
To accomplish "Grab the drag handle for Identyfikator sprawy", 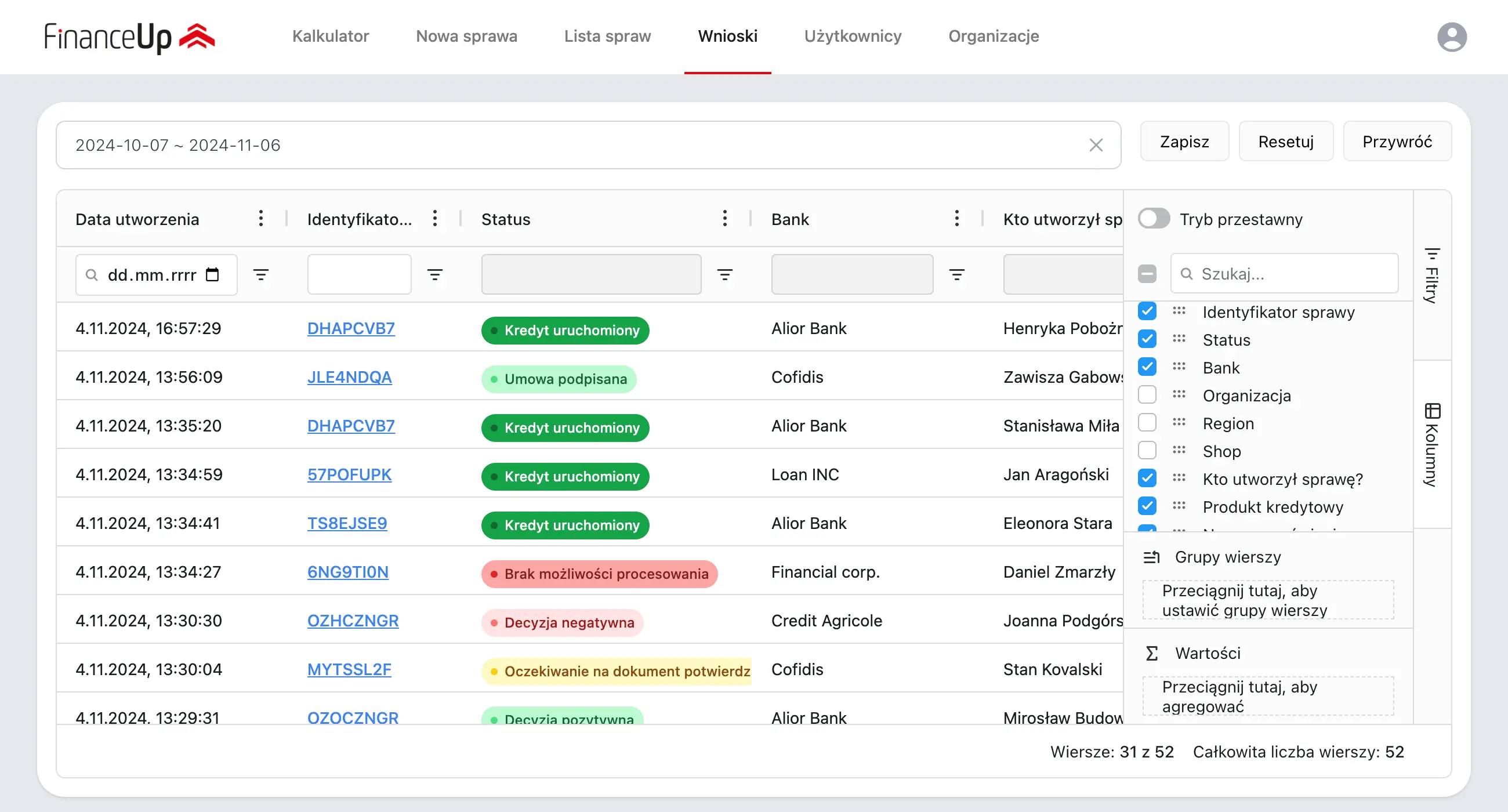I will (1179, 311).
